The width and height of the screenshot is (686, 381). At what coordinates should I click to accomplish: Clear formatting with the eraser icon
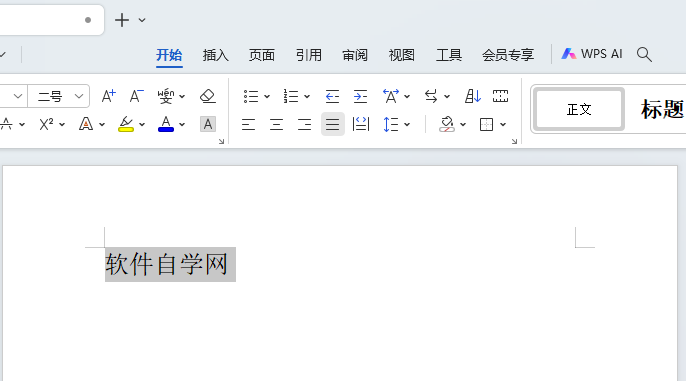207,96
